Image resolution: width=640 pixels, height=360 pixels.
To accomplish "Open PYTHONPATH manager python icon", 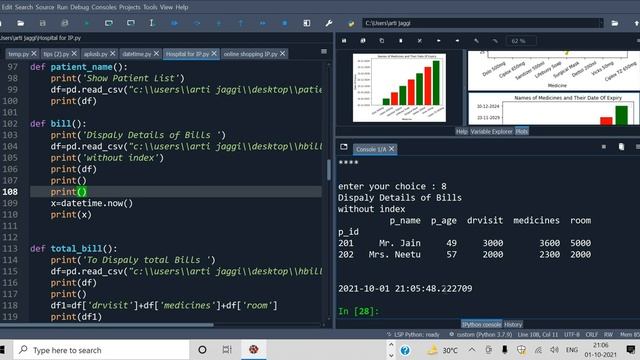I will pyautogui.click(x=351, y=24).
